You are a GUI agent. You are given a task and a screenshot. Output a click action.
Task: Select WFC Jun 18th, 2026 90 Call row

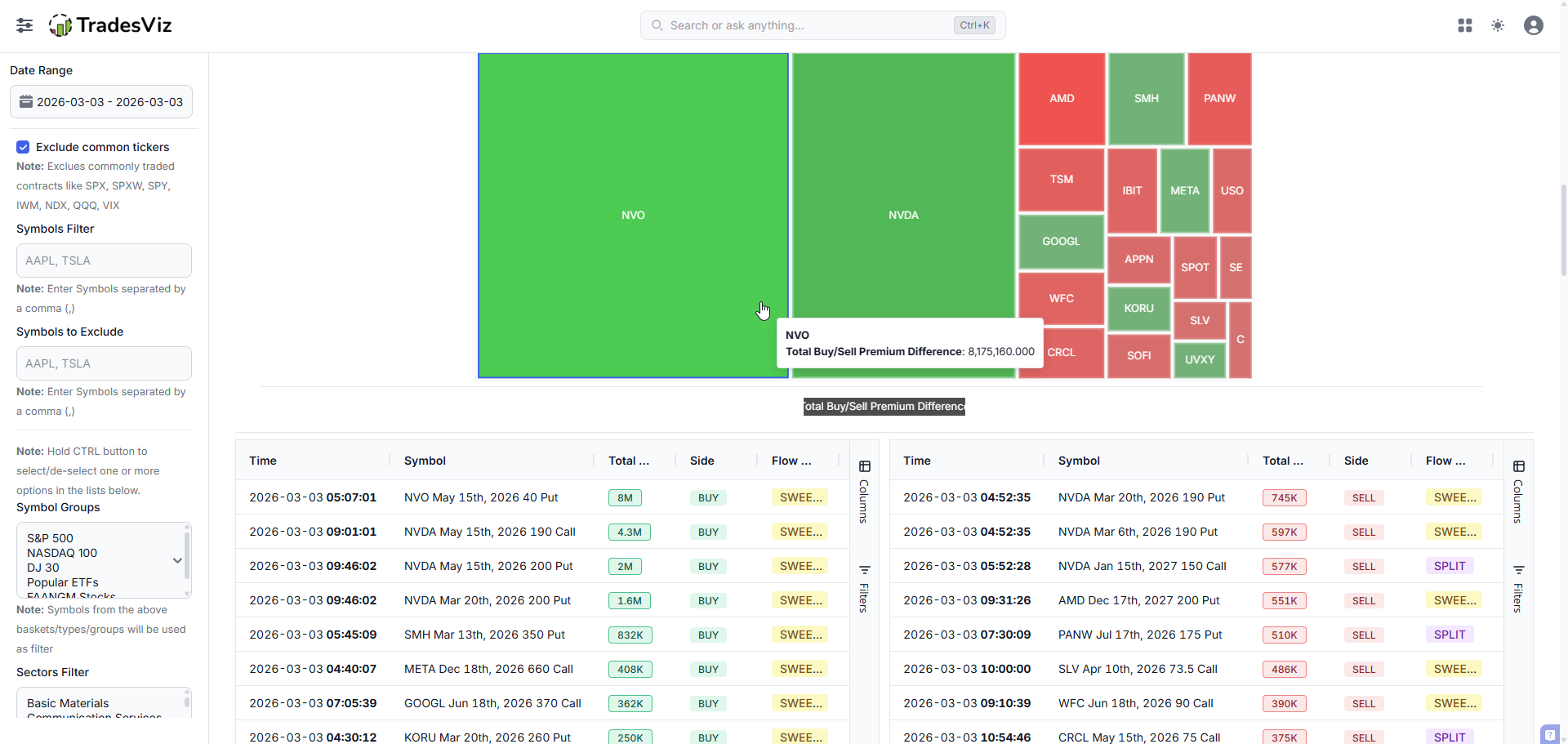1196,703
